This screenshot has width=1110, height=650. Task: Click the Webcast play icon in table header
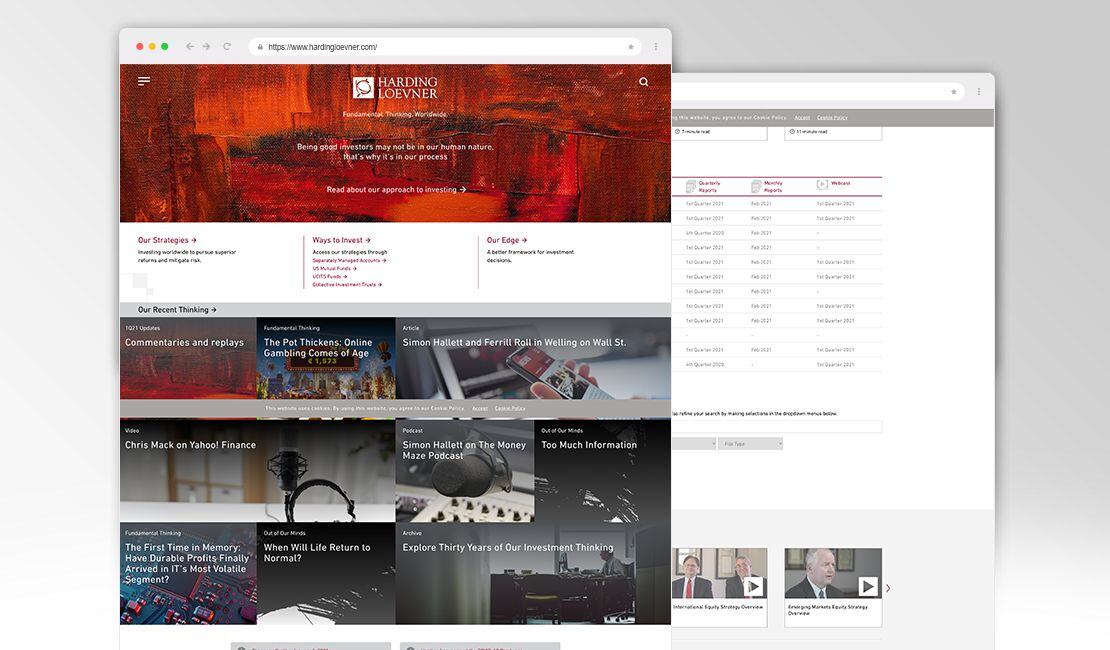(822, 184)
